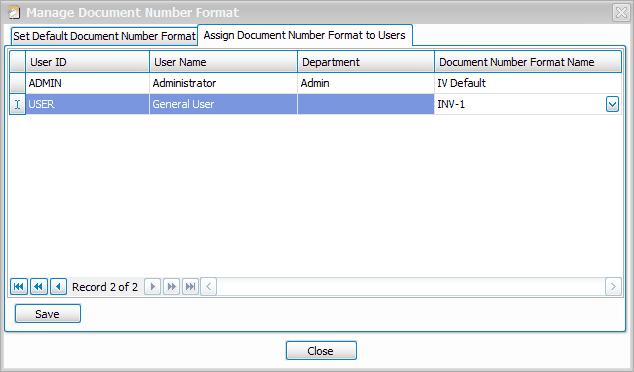Click the window title bar document icon
The image size is (634, 372).
click(x=14, y=13)
